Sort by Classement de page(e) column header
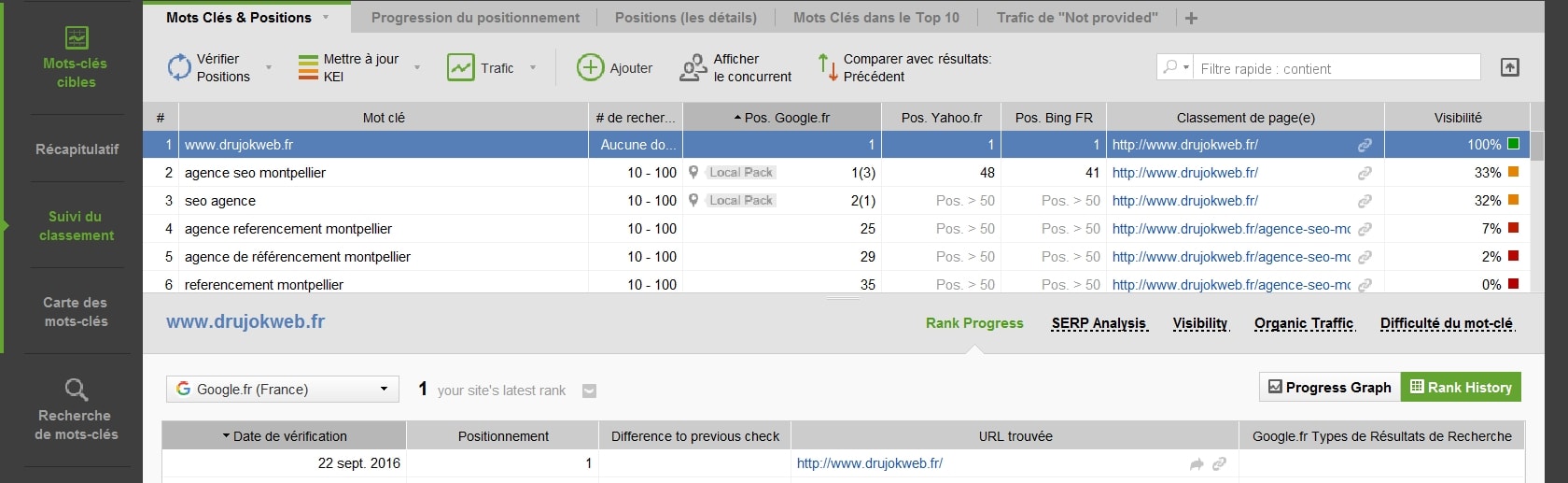 (x=1246, y=118)
